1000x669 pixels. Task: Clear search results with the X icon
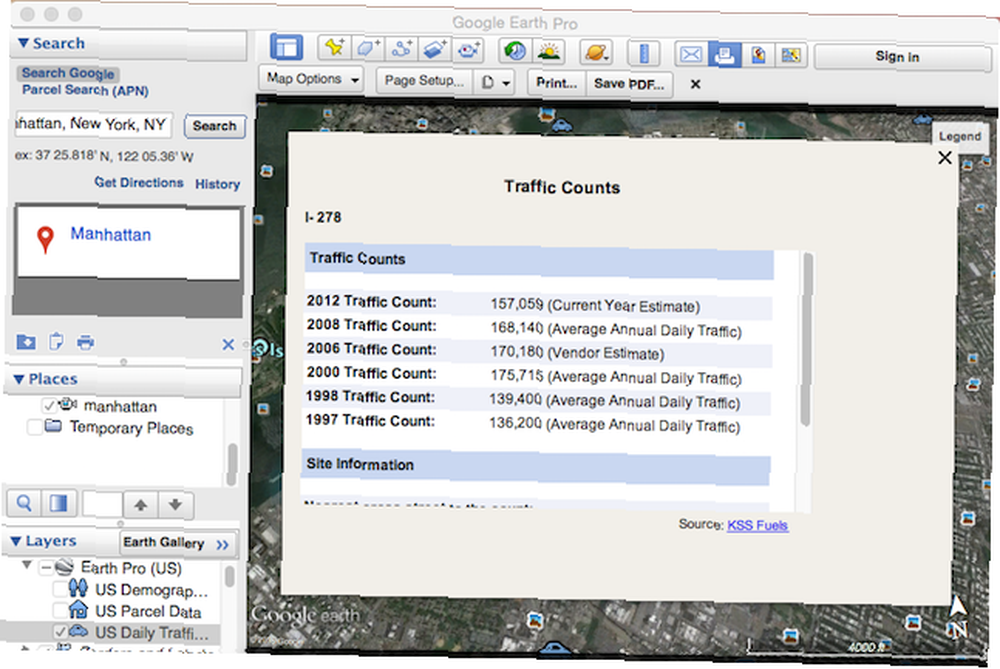(228, 344)
